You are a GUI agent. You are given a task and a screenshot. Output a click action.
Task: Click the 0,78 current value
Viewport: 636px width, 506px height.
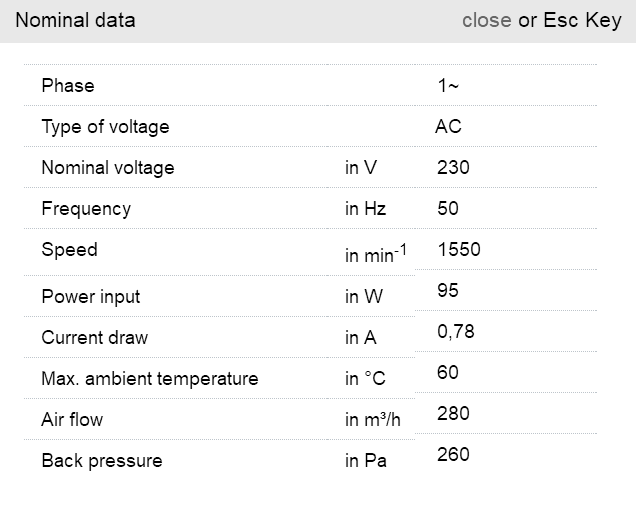click(x=456, y=331)
